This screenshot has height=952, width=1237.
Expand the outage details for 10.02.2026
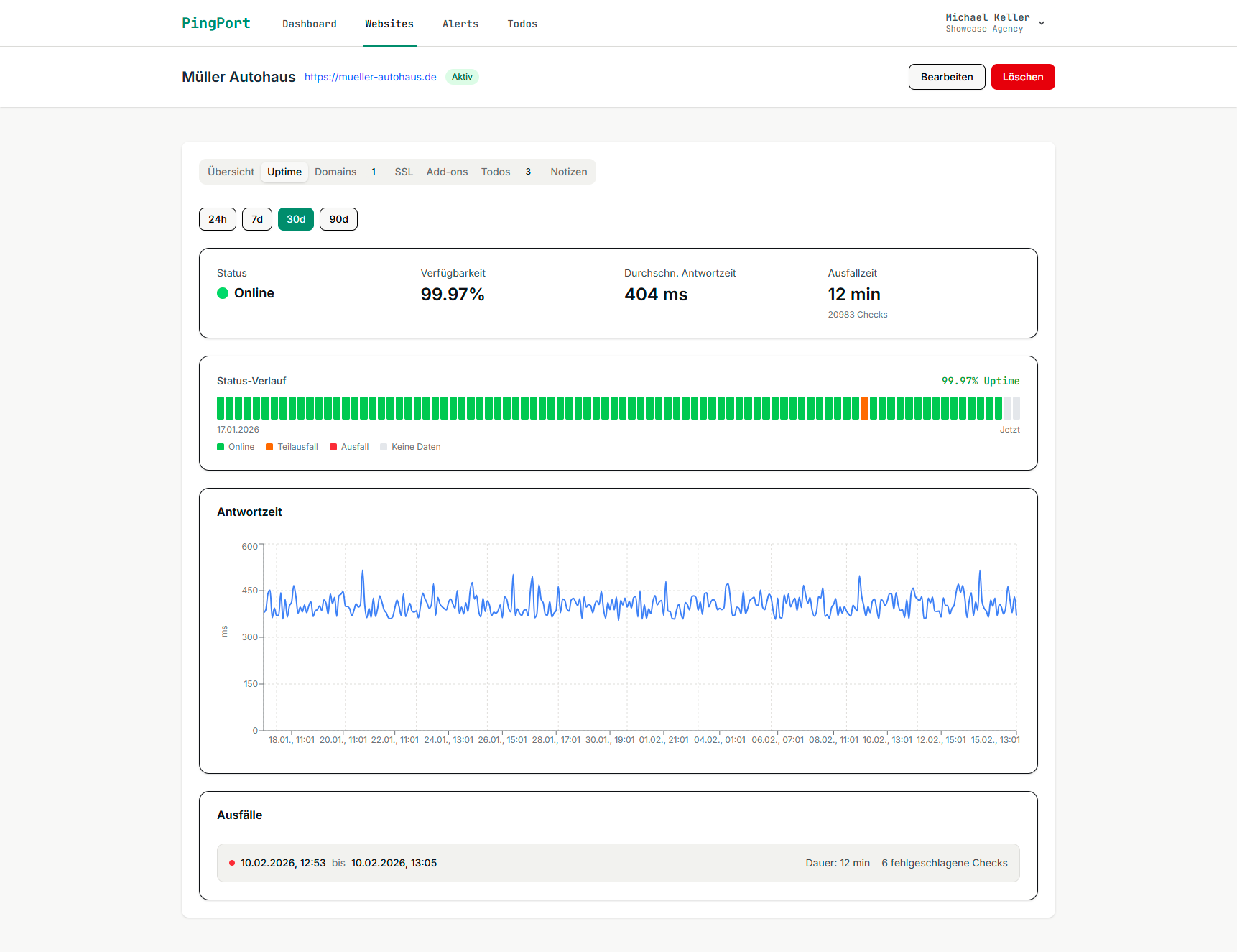(618, 862)
